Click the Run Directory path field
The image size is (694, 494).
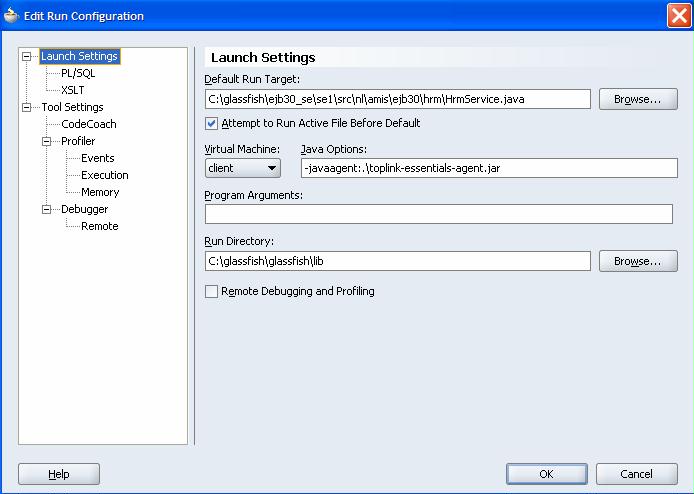pos(397,261)
